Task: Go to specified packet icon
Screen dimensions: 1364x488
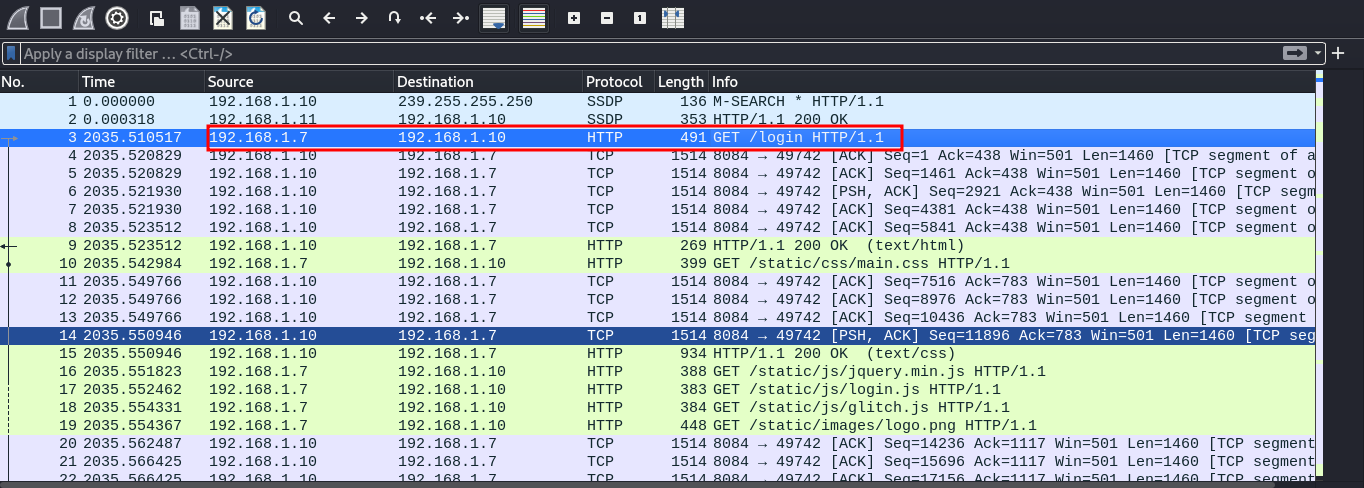Action: pos(394,18)
